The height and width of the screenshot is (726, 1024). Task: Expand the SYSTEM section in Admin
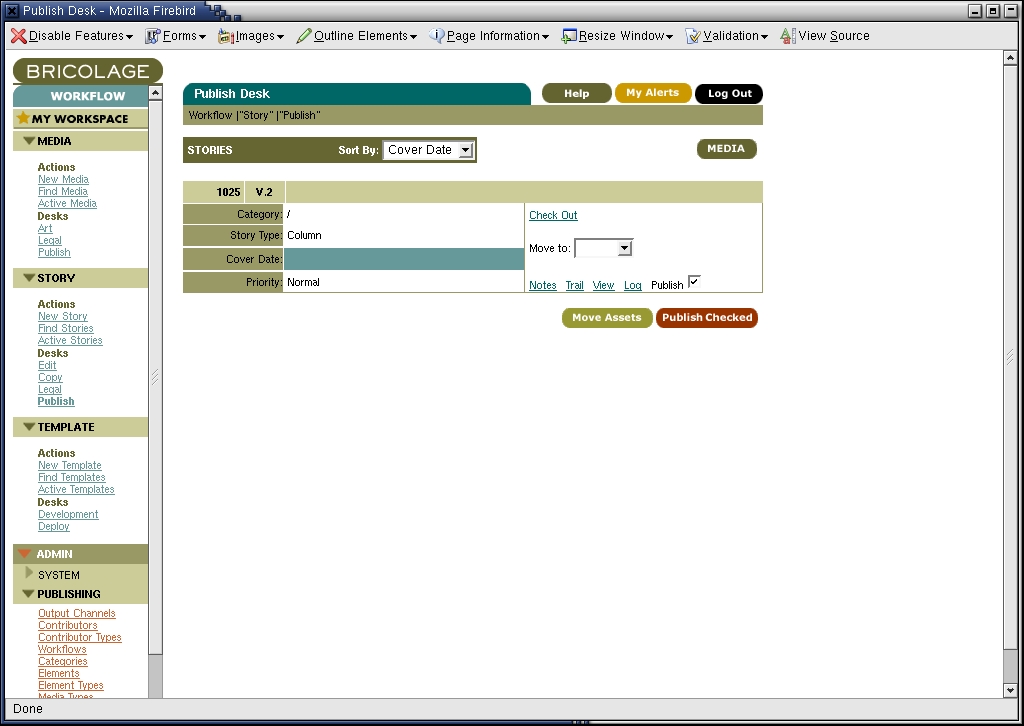coord(29,574)
